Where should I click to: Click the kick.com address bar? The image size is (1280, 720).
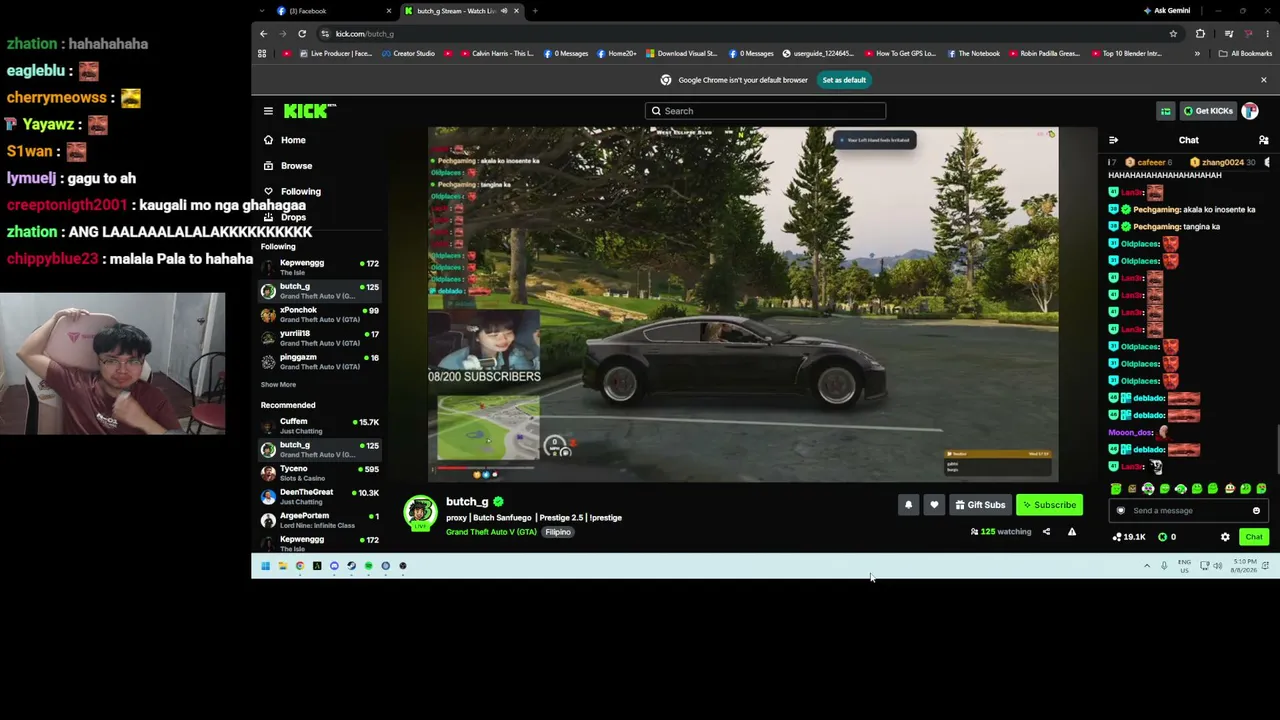[740, 34]
